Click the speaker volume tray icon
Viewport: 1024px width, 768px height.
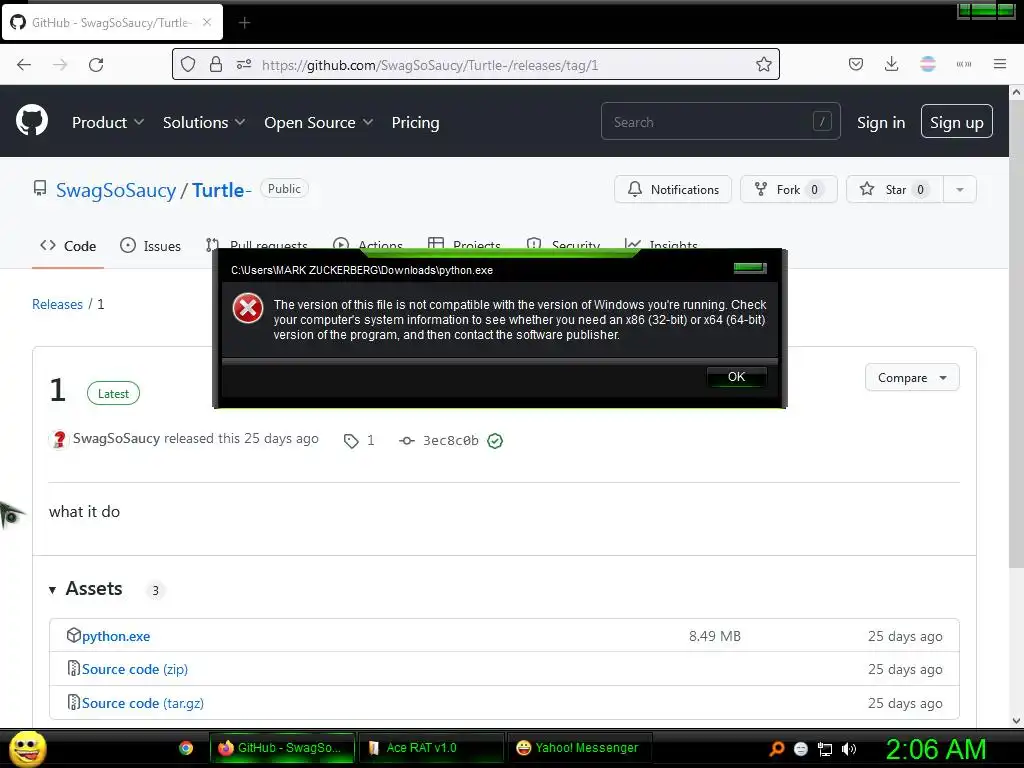pyautogui.click(x=849, y=749)
